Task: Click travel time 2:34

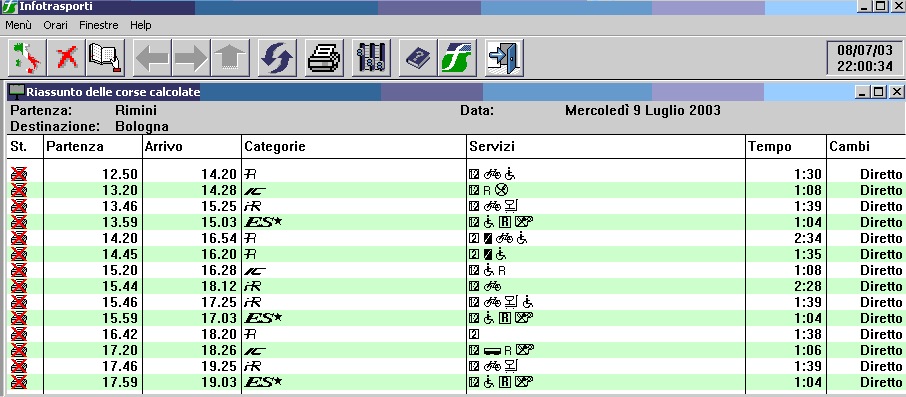Action: tap(808, 238)
